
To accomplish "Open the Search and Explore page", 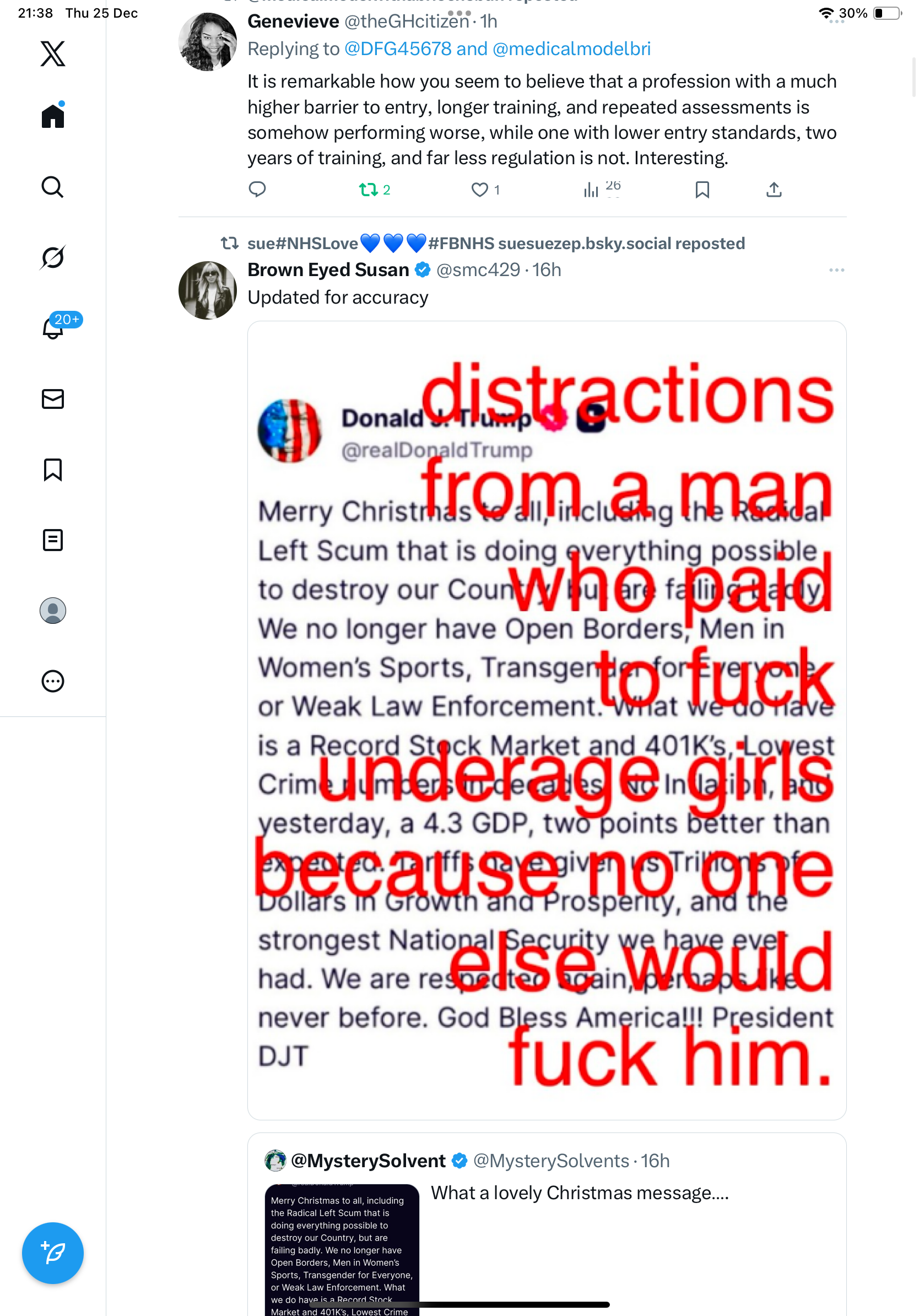I will 53,187.
